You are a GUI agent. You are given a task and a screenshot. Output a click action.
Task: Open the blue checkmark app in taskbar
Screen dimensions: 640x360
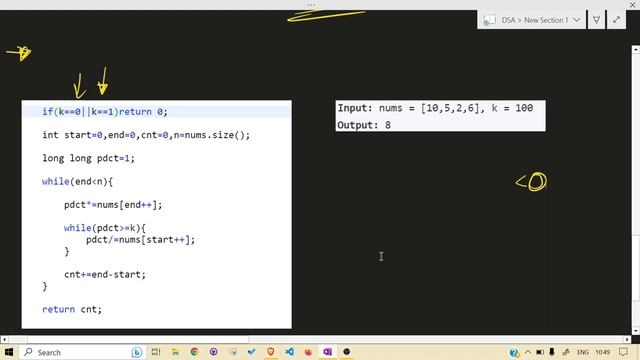pyautogui.click(x=251, y=352)
